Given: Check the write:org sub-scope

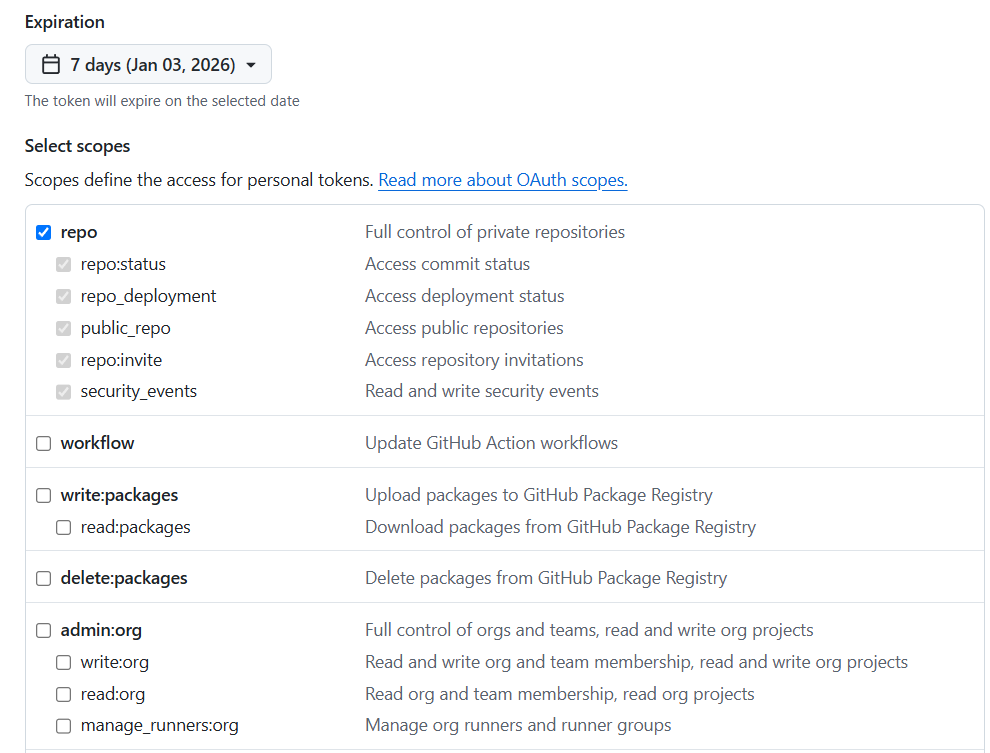Looking at the screenshot, I should tap(63, 662).
